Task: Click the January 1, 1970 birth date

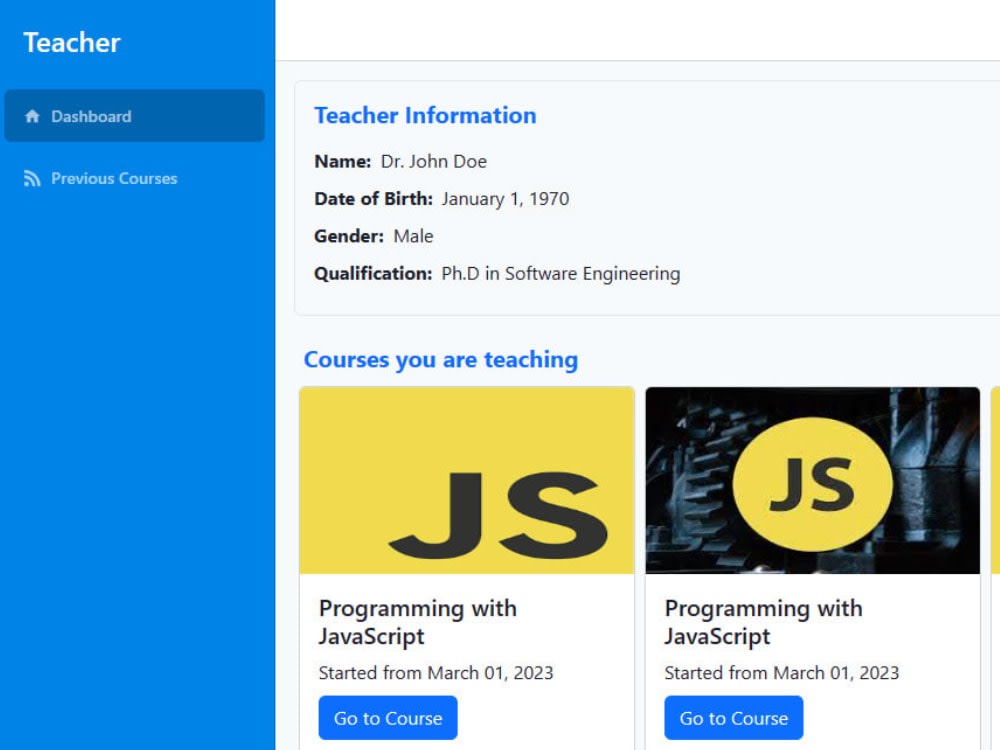Action: [x=505, y=199]
